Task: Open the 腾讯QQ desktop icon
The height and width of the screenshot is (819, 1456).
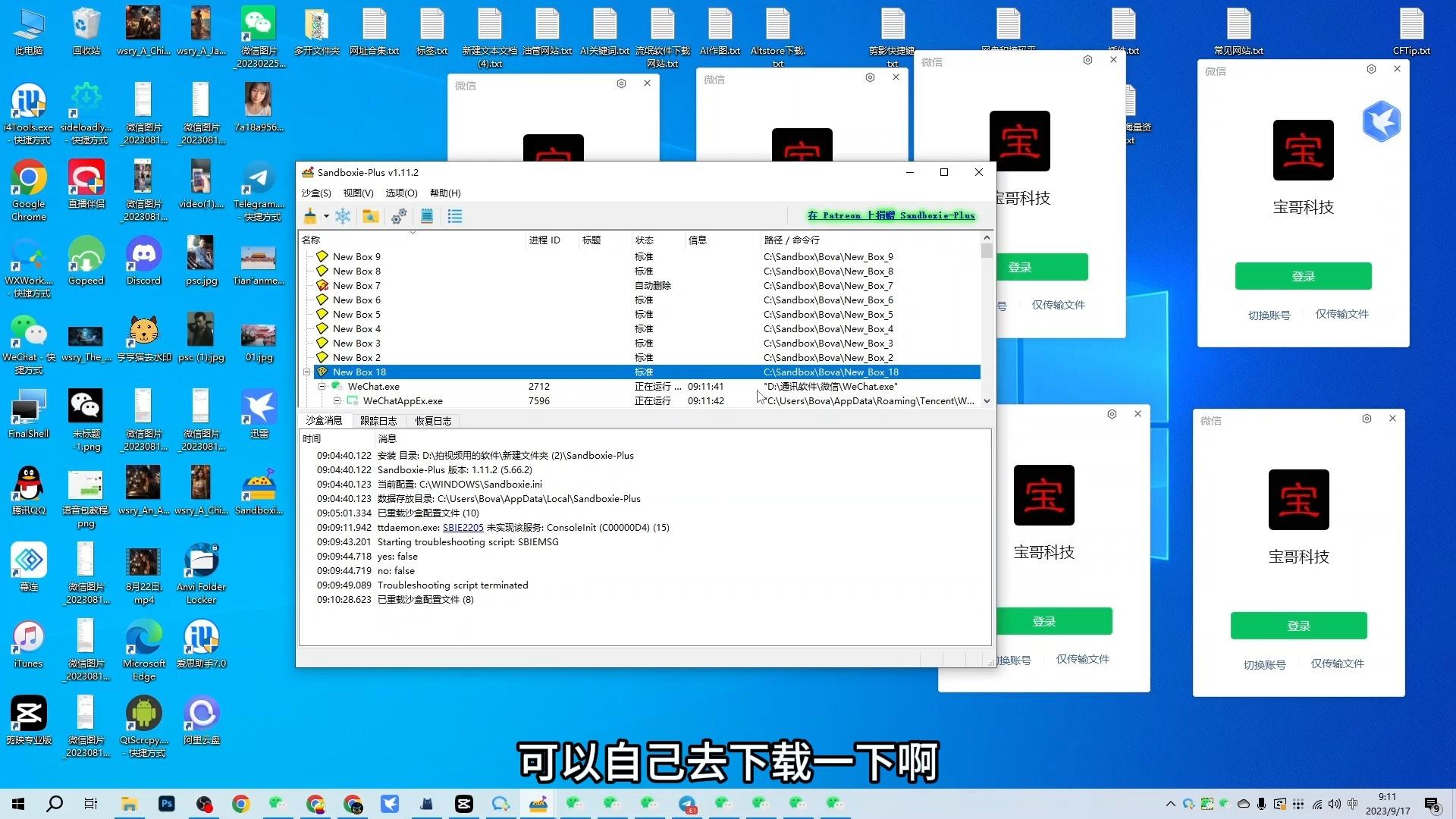Action: [29, 491]
